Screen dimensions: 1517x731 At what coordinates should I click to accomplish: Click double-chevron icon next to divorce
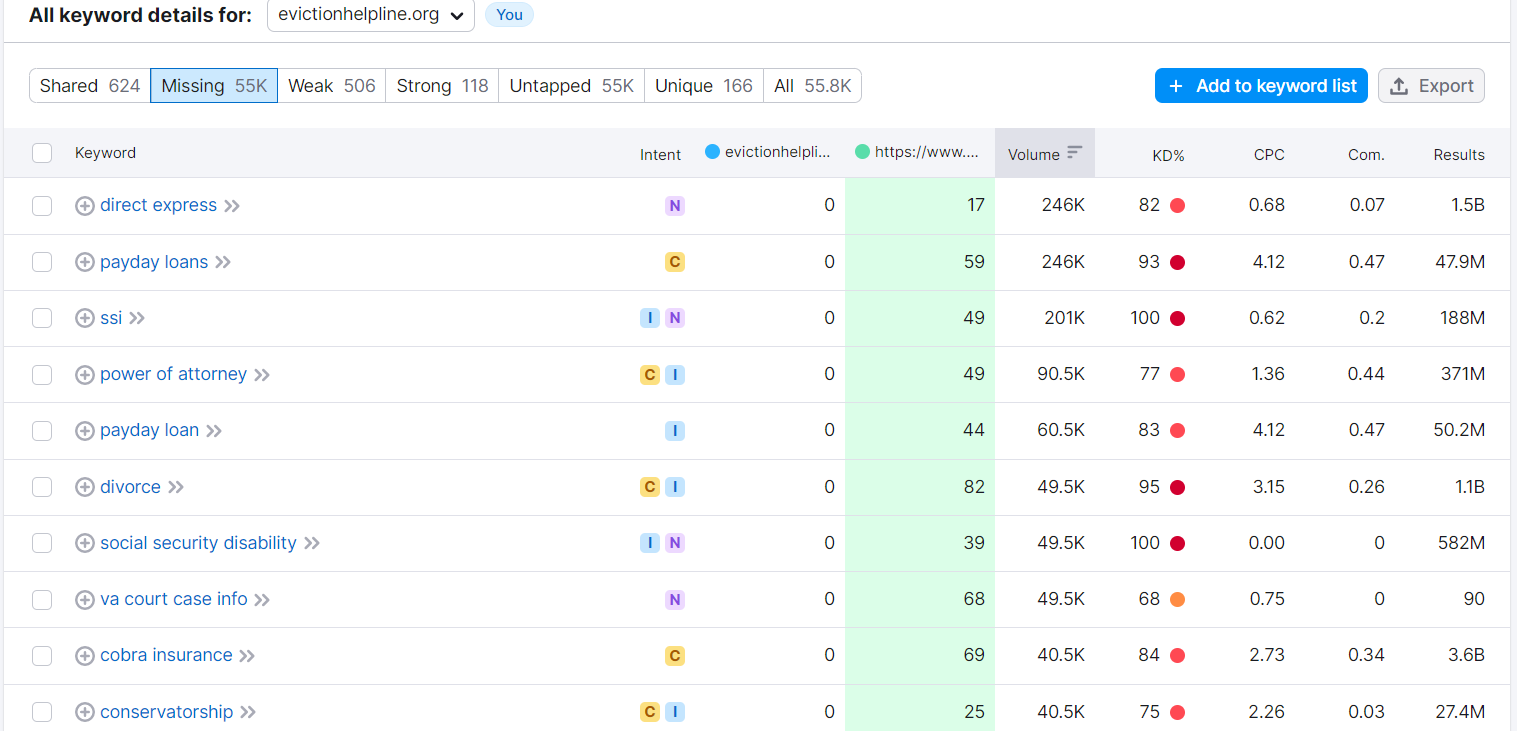click(176, 487)
